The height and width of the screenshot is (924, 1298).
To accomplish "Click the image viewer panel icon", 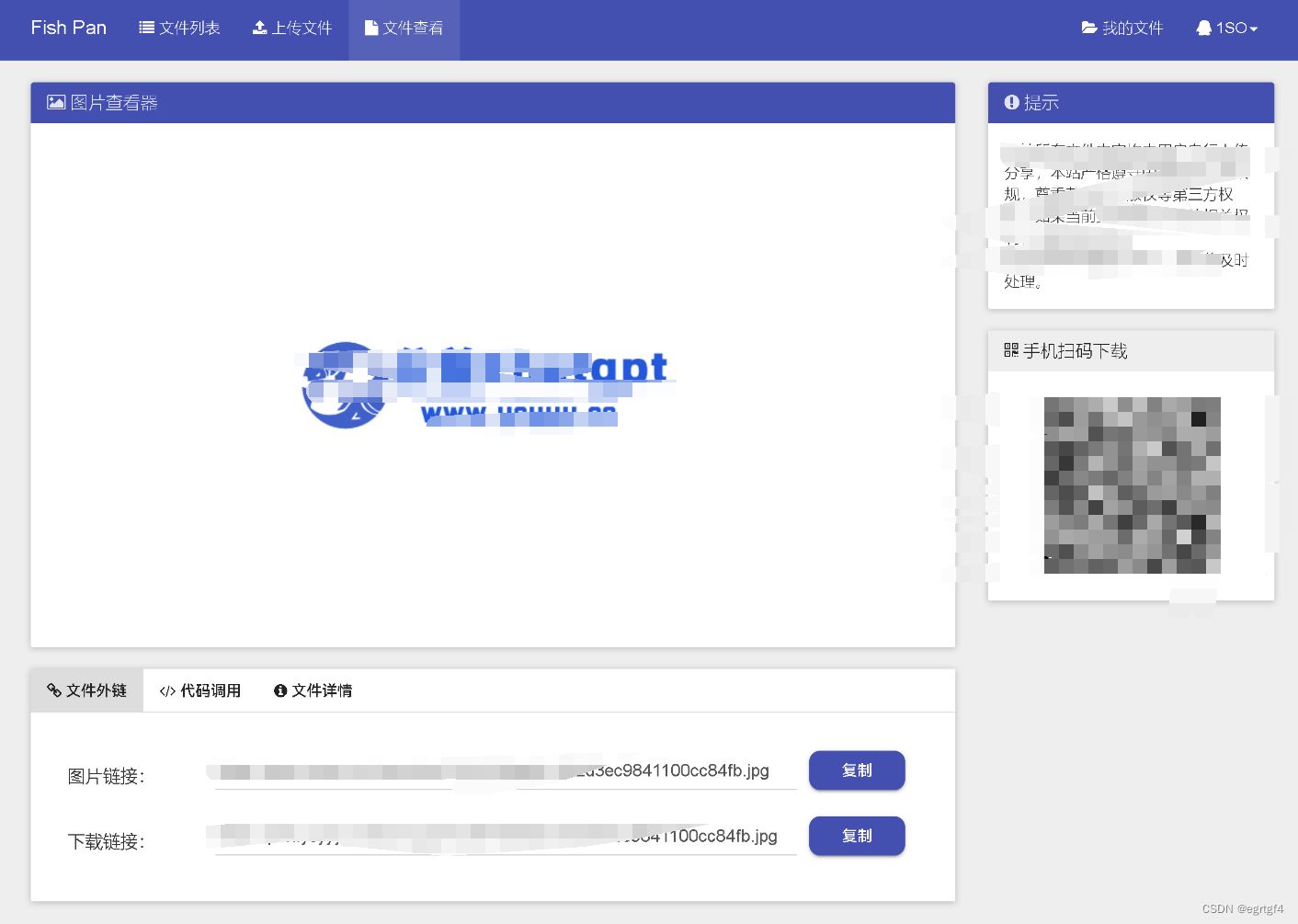I will click(x=56, y=102).
